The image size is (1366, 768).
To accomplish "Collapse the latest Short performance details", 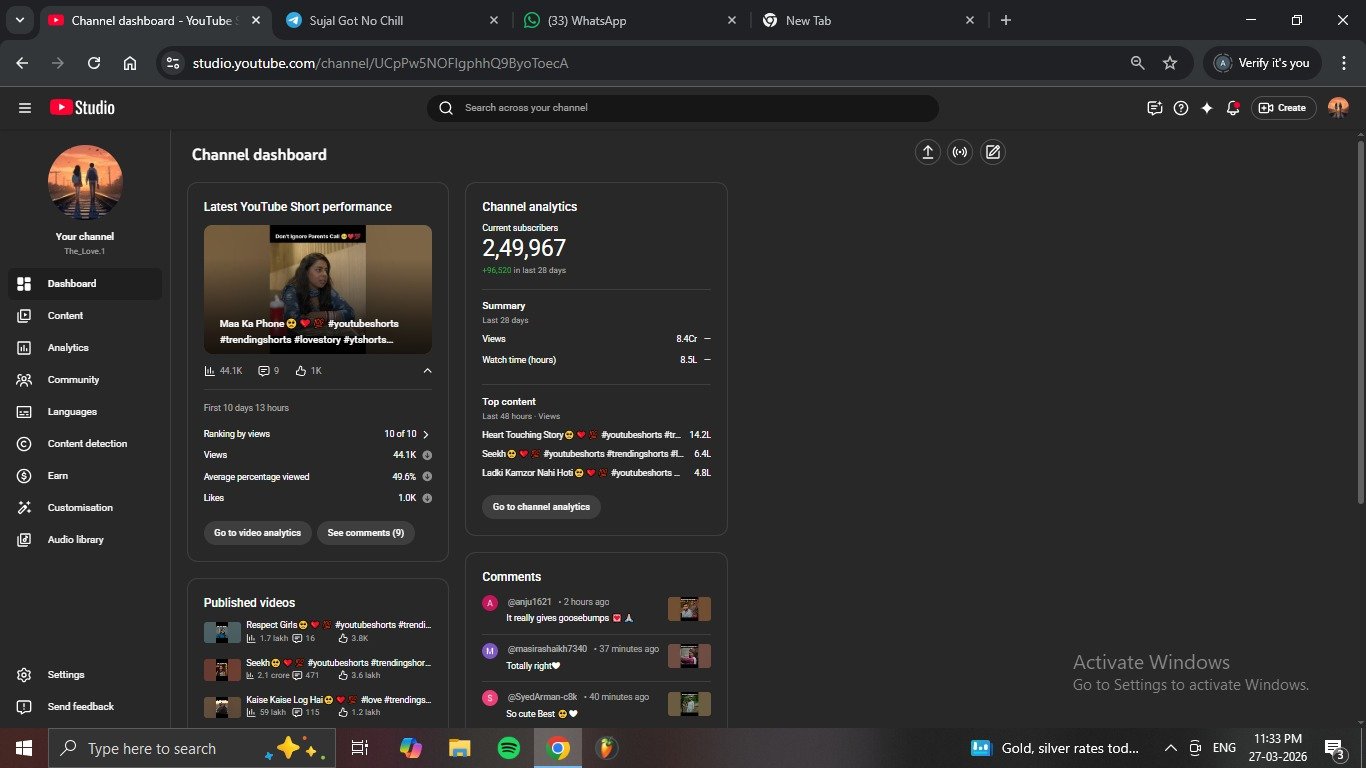I will [x=427, y=371].
